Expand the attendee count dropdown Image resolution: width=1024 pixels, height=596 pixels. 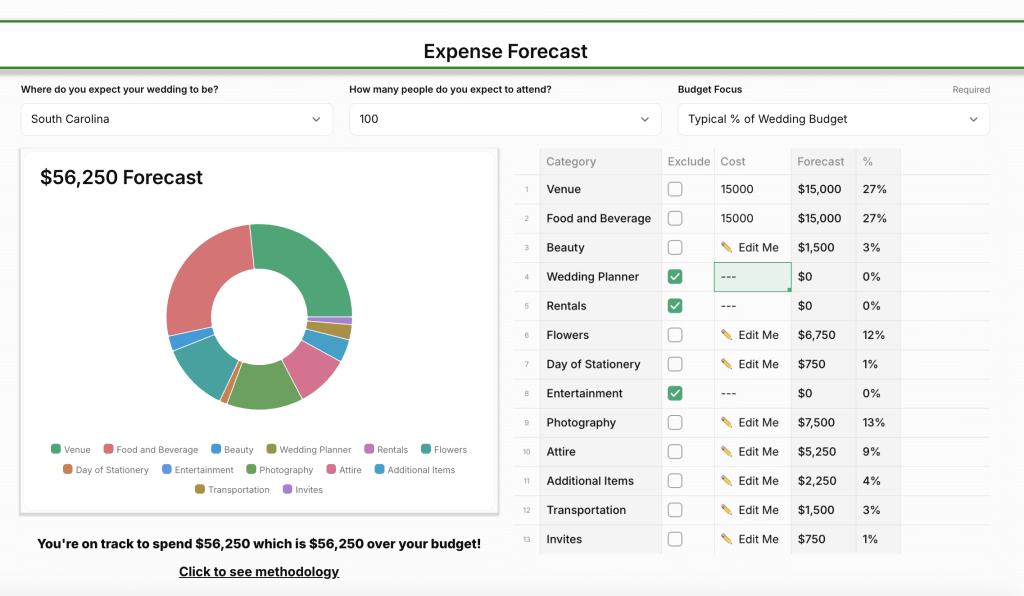click(x=505, y=119)
